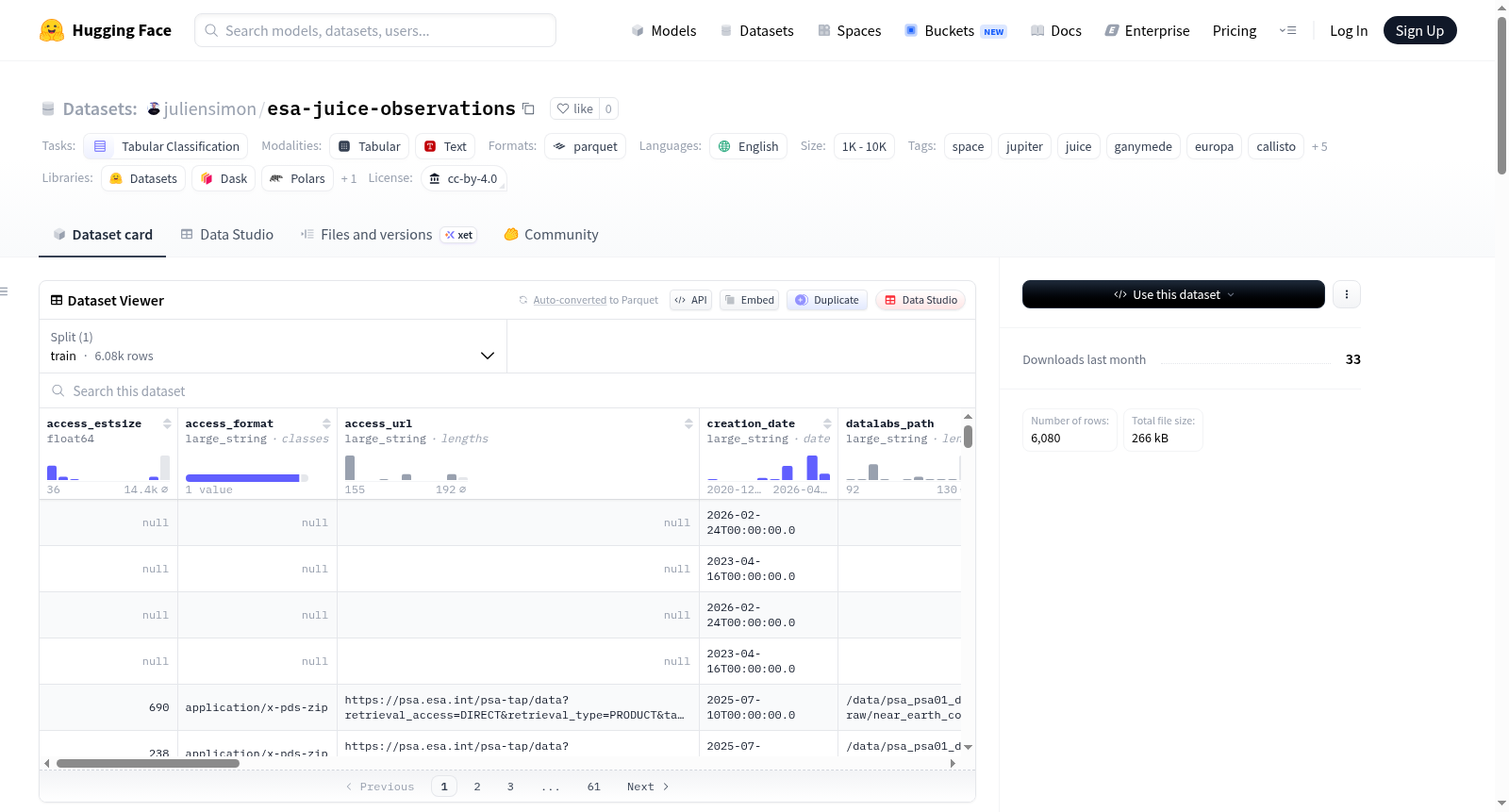Go to page 2 of the dataset

(x=477, y=787)
